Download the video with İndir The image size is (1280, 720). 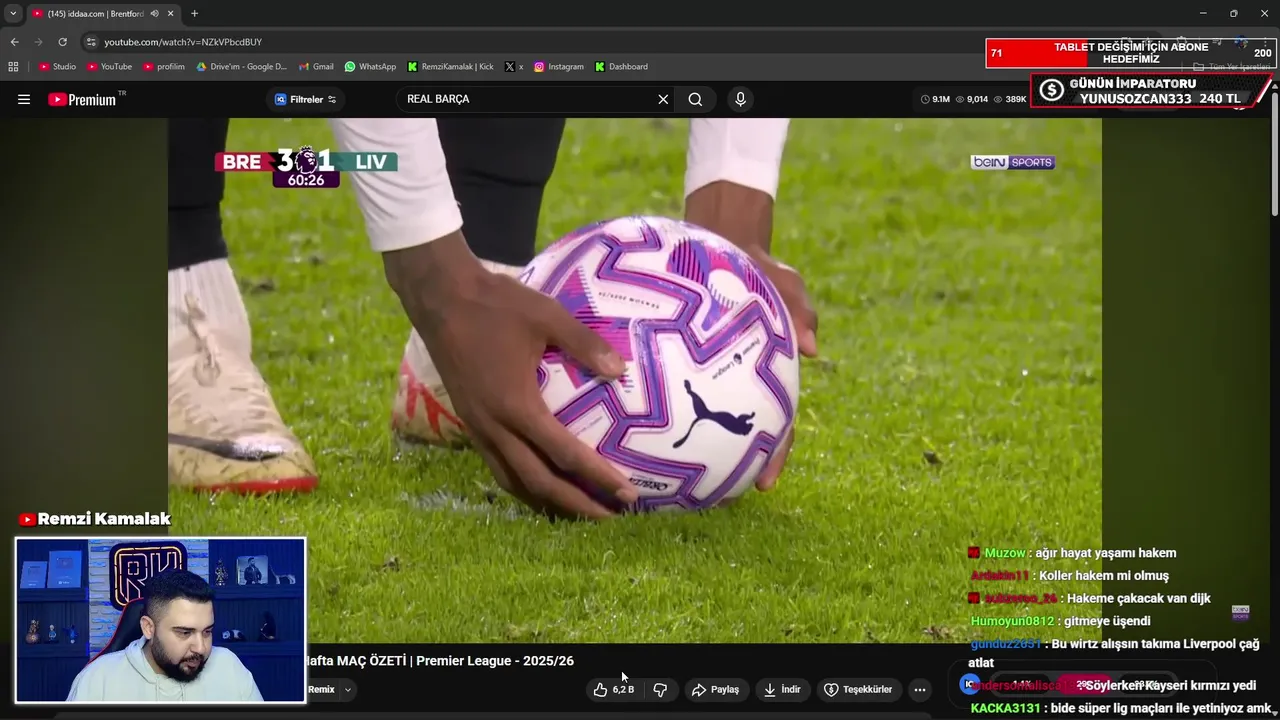782,689
